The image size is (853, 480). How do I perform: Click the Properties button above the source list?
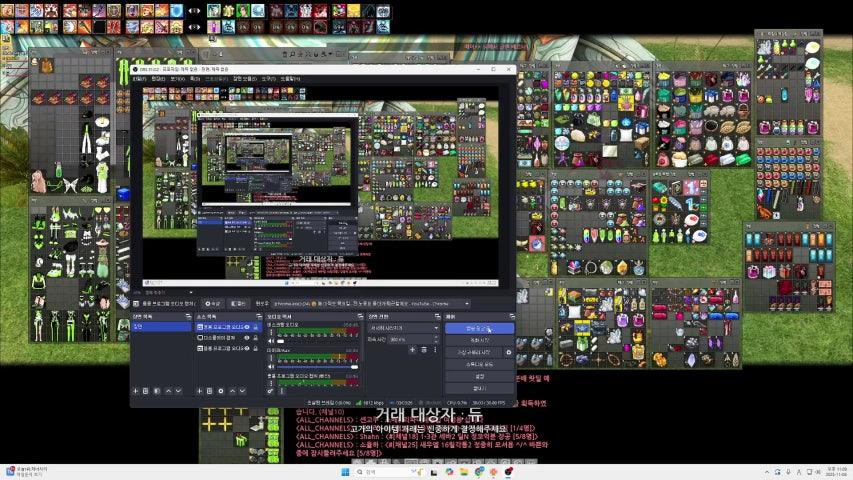[212, 303]
